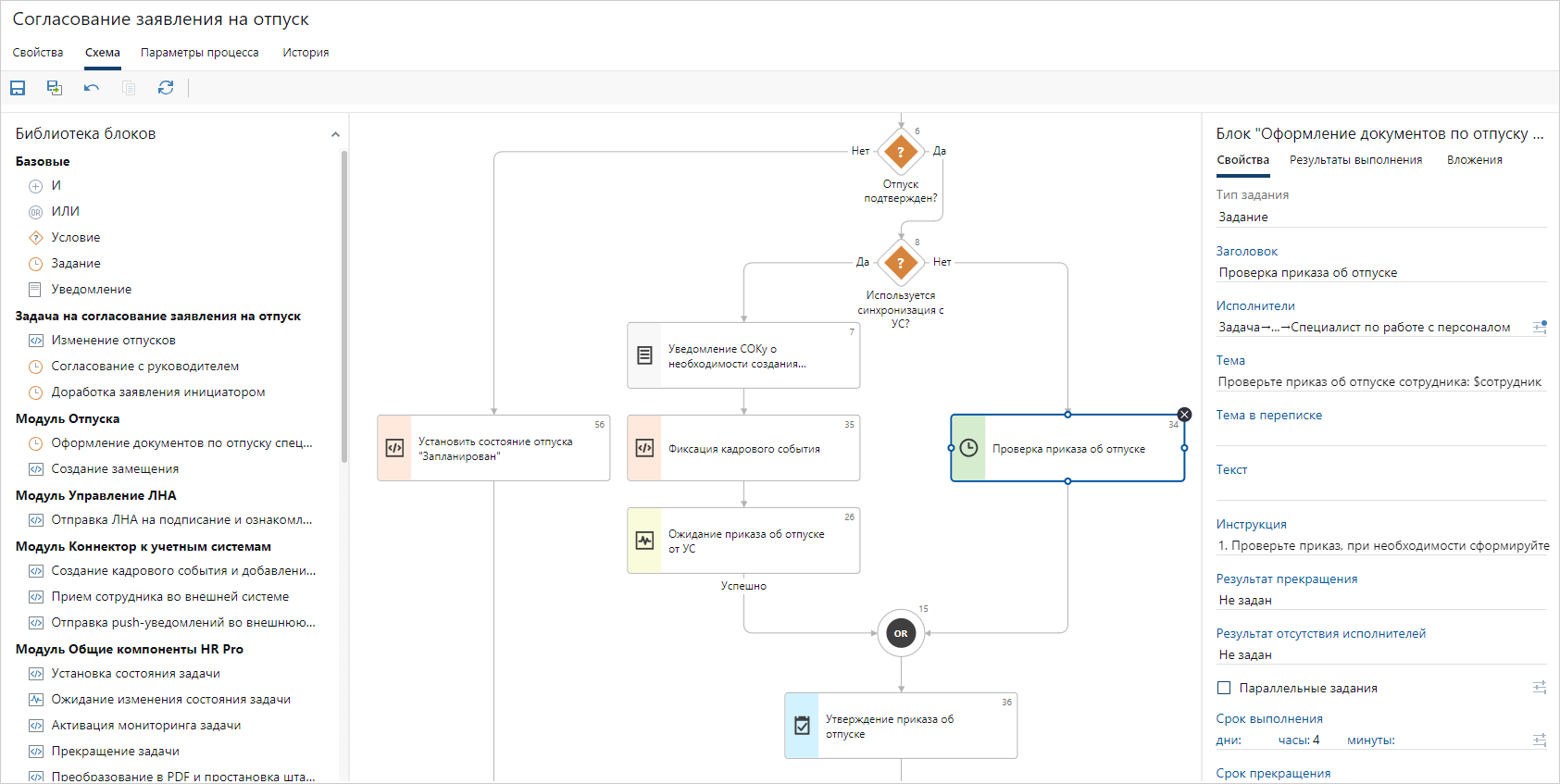This screenshot has height=784, width=1560.
Task: Collapse the 'Библиотека блоков' panel
Action: coord(335,135)
